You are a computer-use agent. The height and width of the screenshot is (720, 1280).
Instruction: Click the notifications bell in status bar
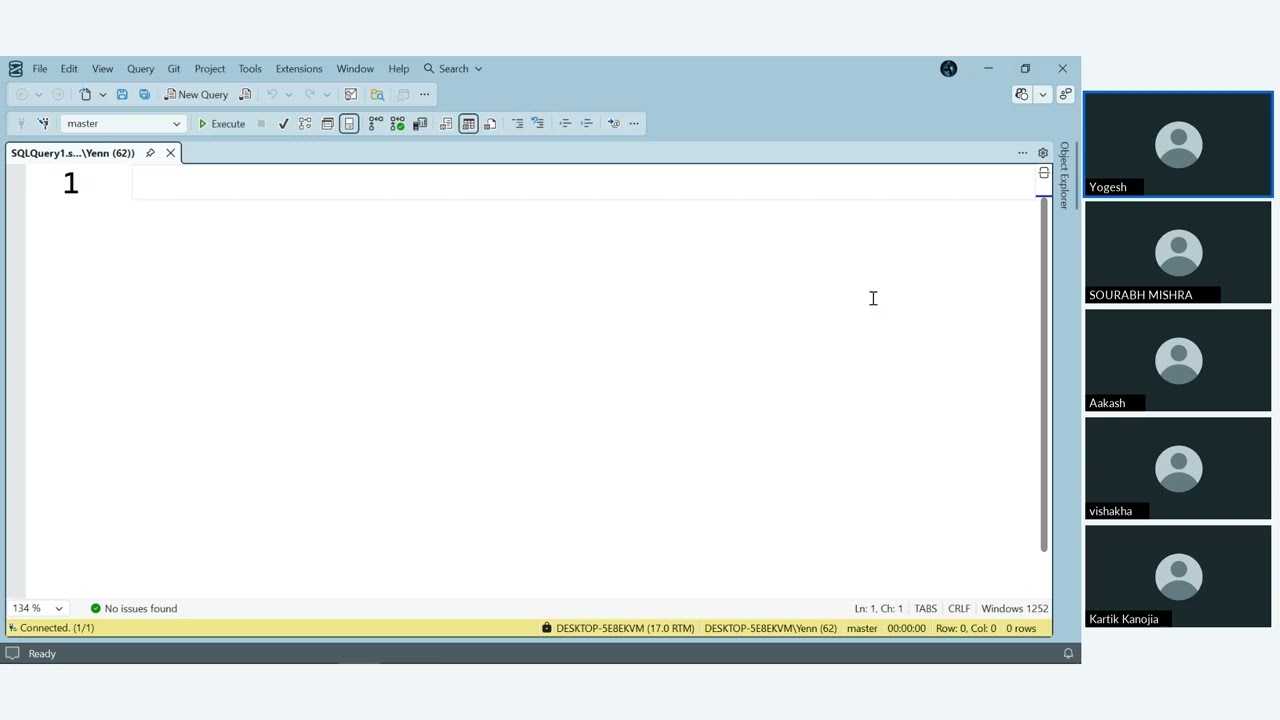(1068, 653)
